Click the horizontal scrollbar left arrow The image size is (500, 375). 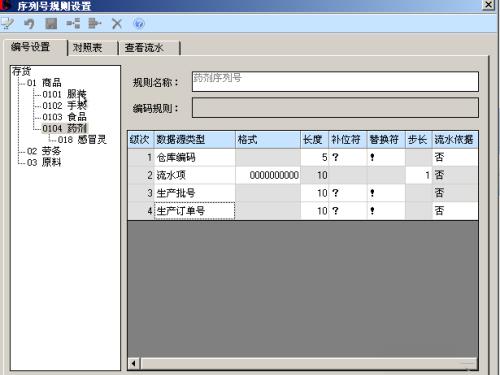(x=134, y=363)
